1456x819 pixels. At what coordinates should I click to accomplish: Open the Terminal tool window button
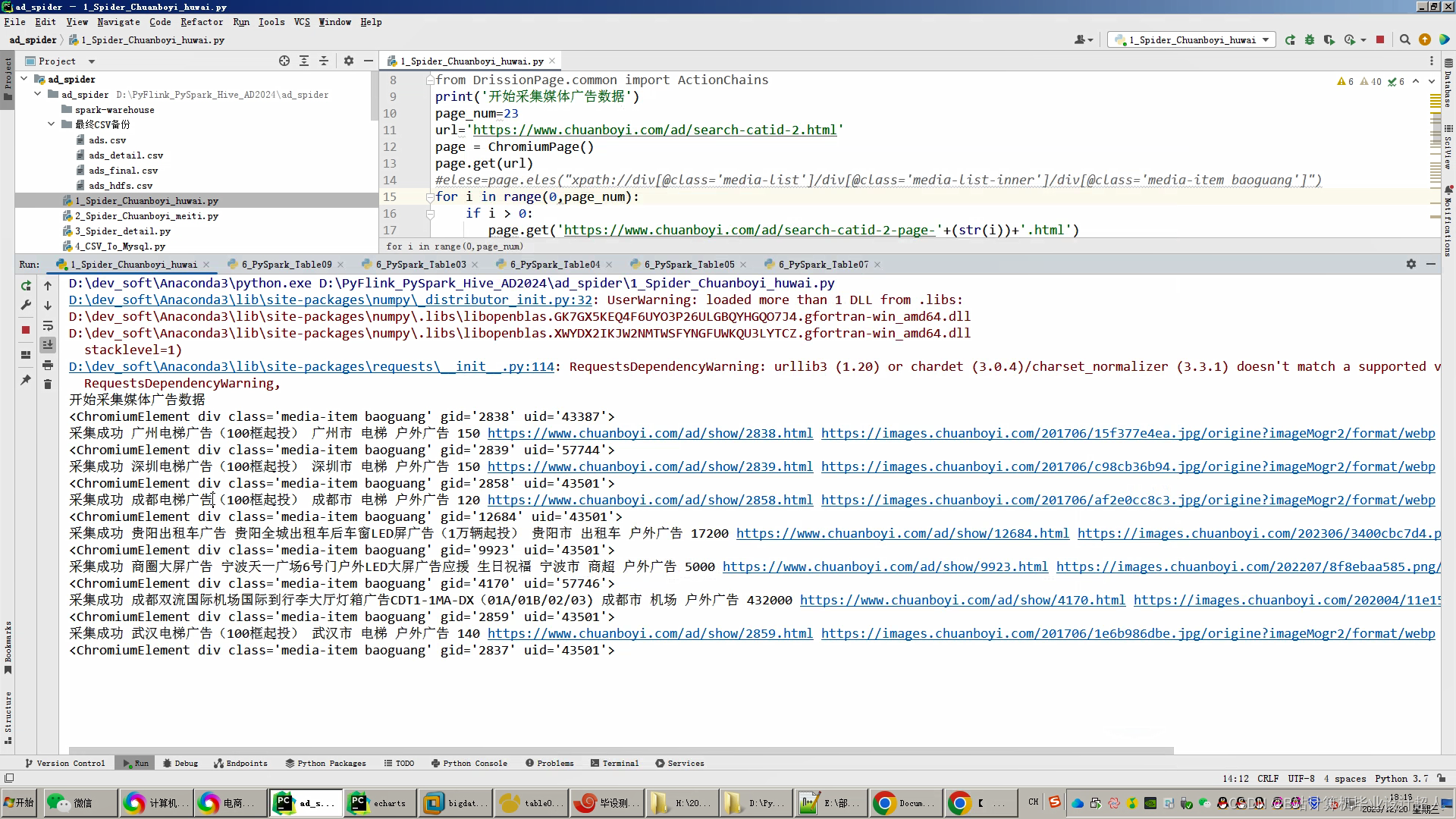tap(614, 763)
